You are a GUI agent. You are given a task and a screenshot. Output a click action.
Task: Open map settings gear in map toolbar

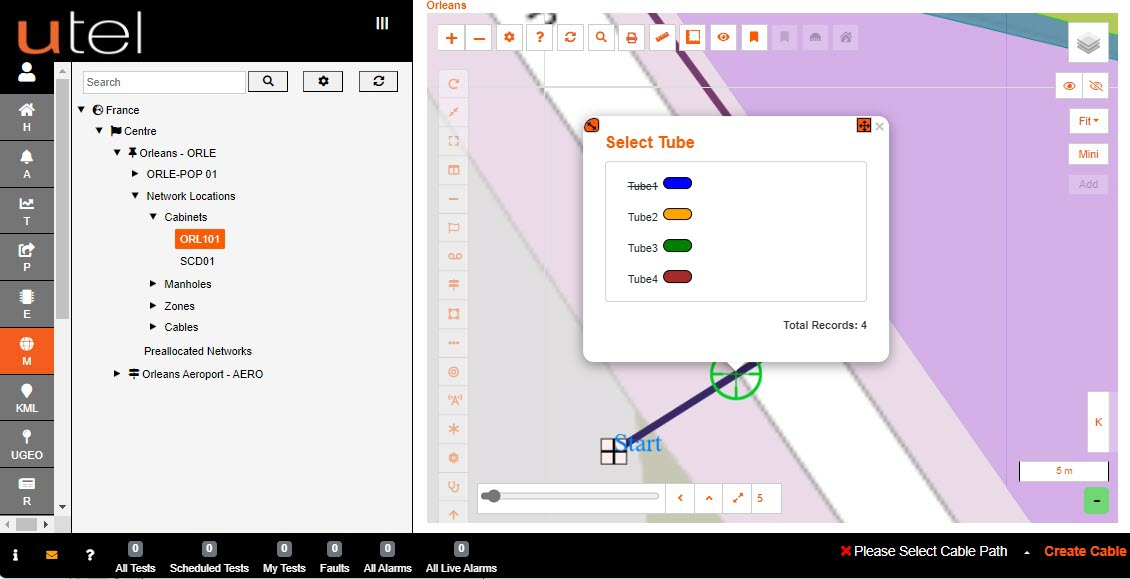510,37
